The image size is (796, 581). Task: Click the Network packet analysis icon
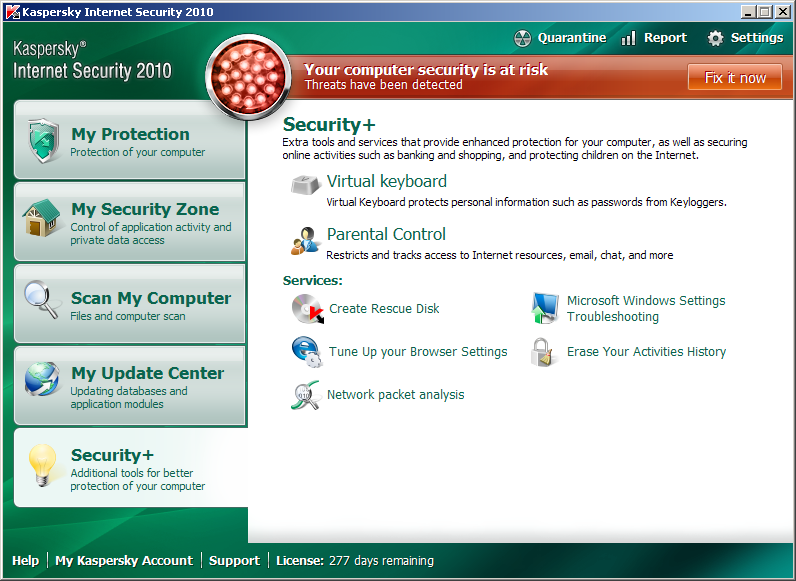click(306, 395)
